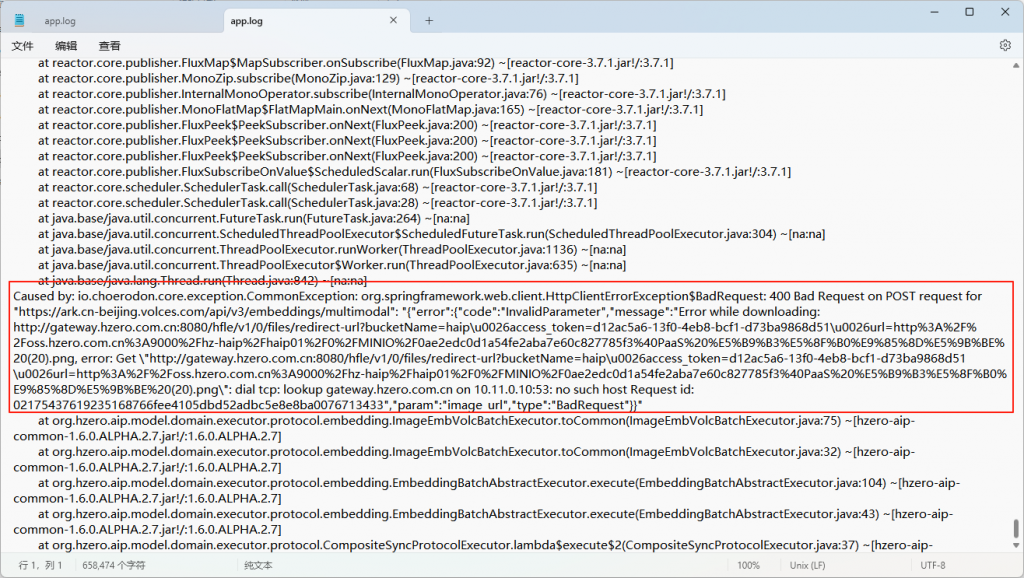
Task: Maximize the Notepad window
Action: [x=969, y=12]
